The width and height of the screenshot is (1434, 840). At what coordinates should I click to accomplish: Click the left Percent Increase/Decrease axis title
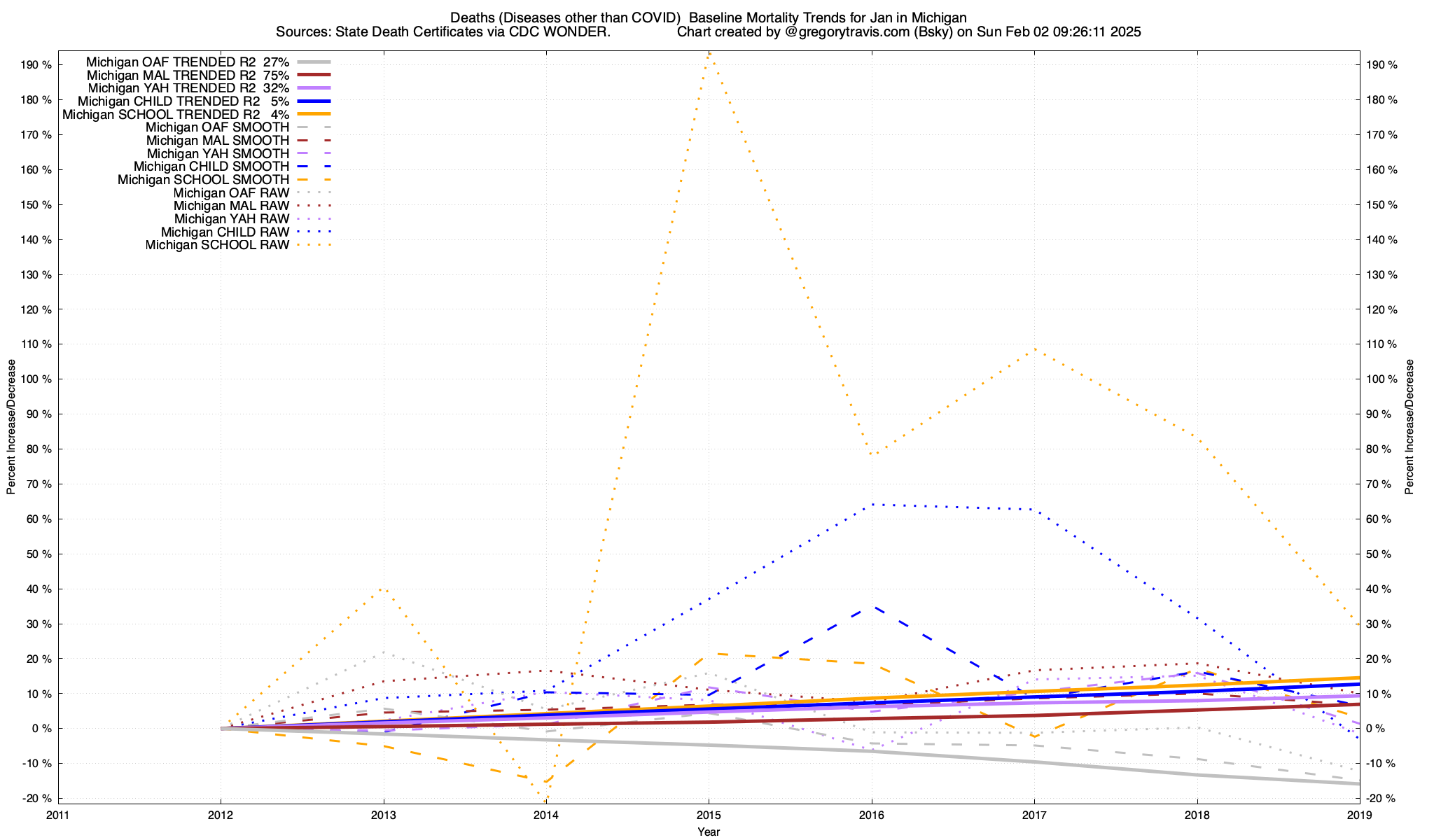(x=11, y=427)
